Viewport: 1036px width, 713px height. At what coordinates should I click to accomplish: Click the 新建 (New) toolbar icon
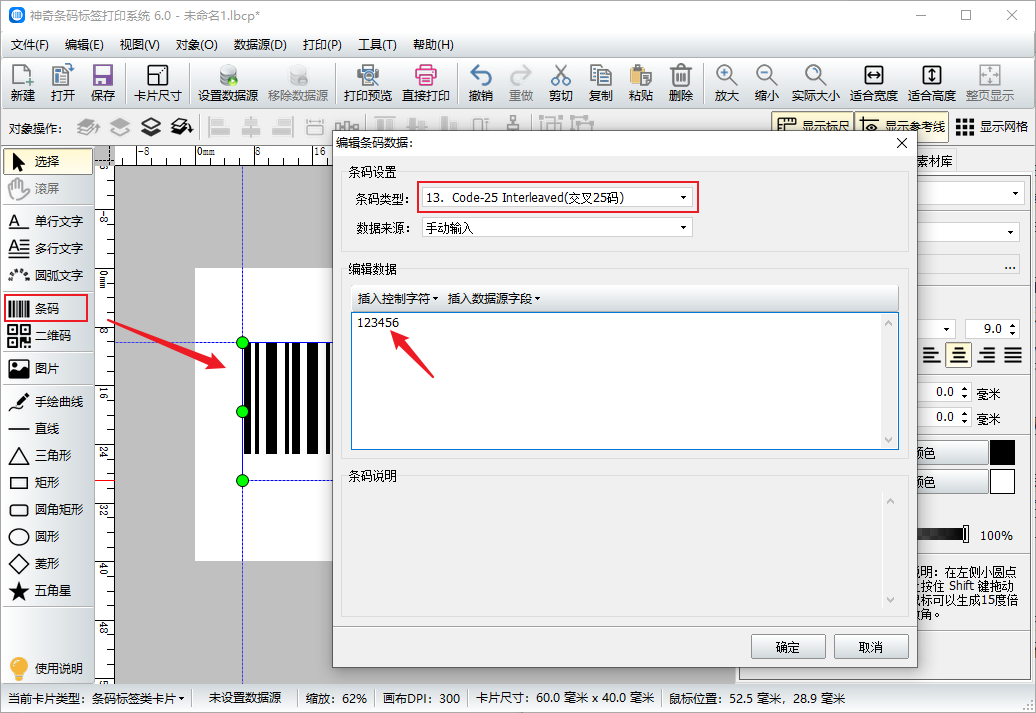coord(22,83)
